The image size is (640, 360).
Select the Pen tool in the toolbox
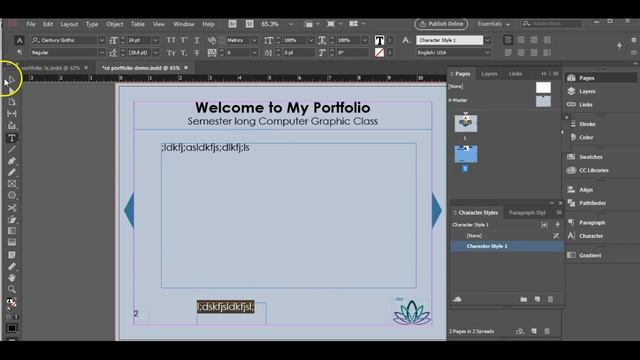pos(12,161)
